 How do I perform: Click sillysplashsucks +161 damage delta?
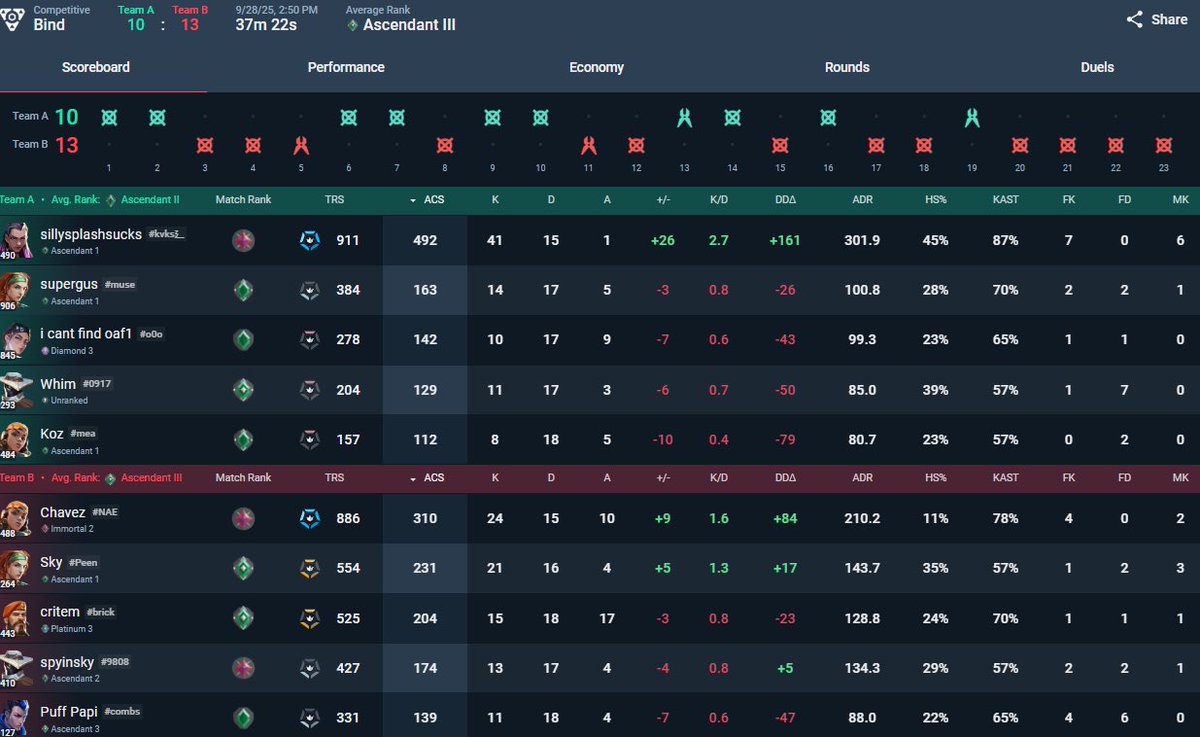(785, 240)
